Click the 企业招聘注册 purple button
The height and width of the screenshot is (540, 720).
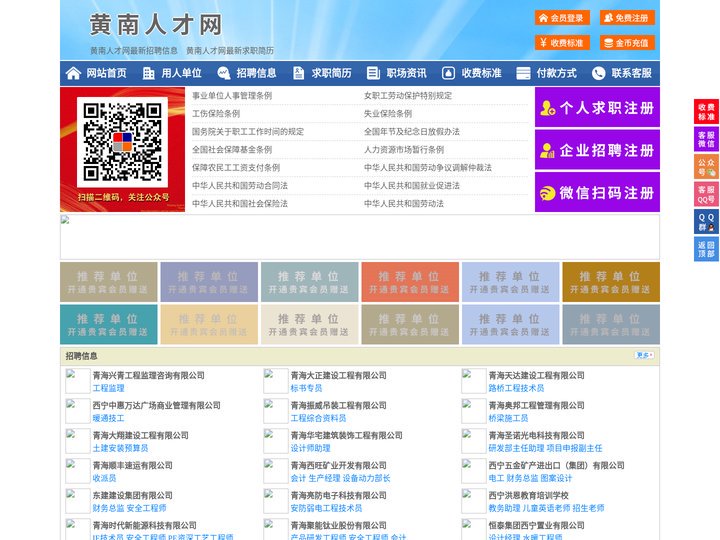[597, 150]
